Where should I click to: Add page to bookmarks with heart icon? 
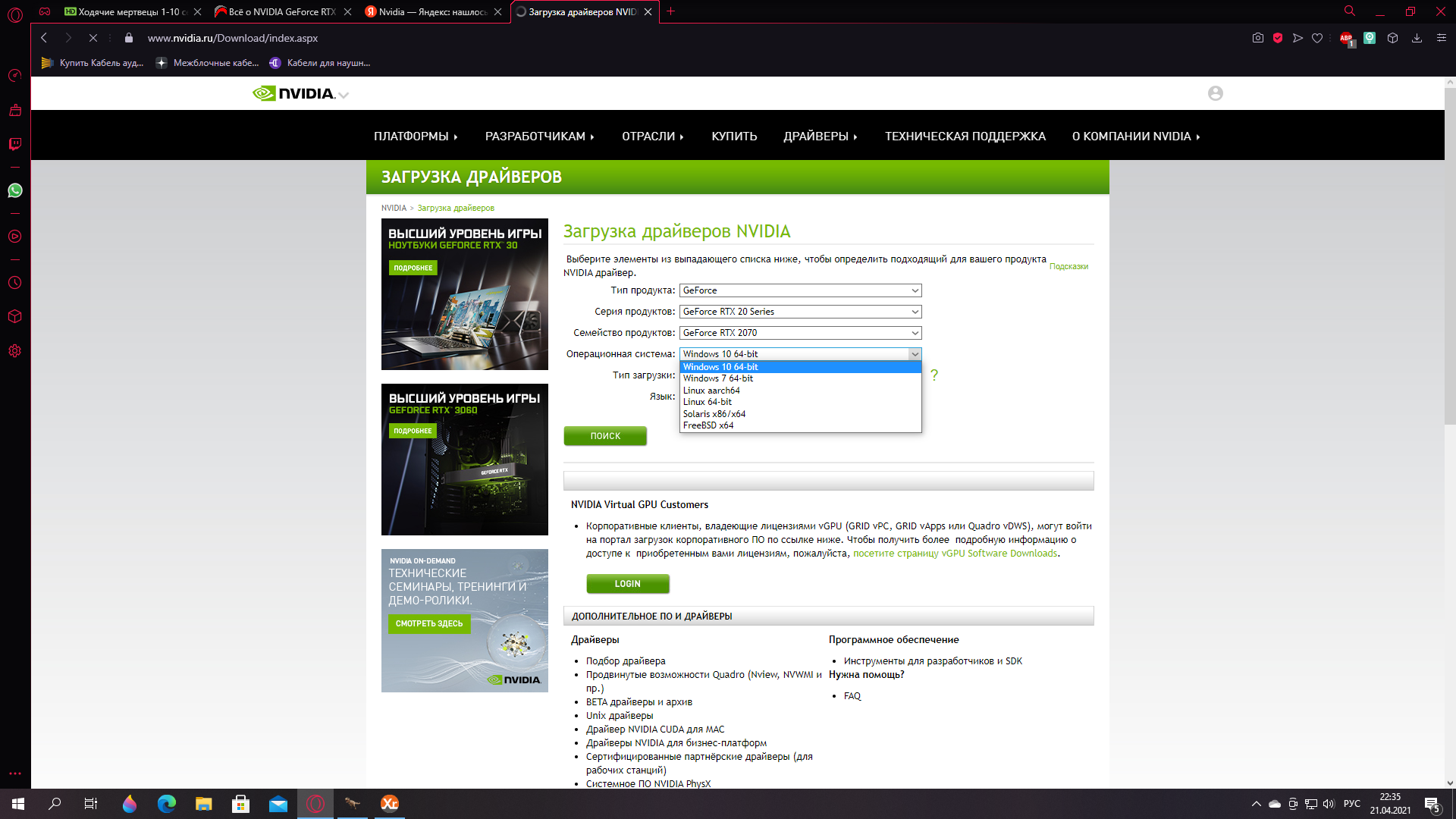pyautogui.click(x=1317, y=38)
